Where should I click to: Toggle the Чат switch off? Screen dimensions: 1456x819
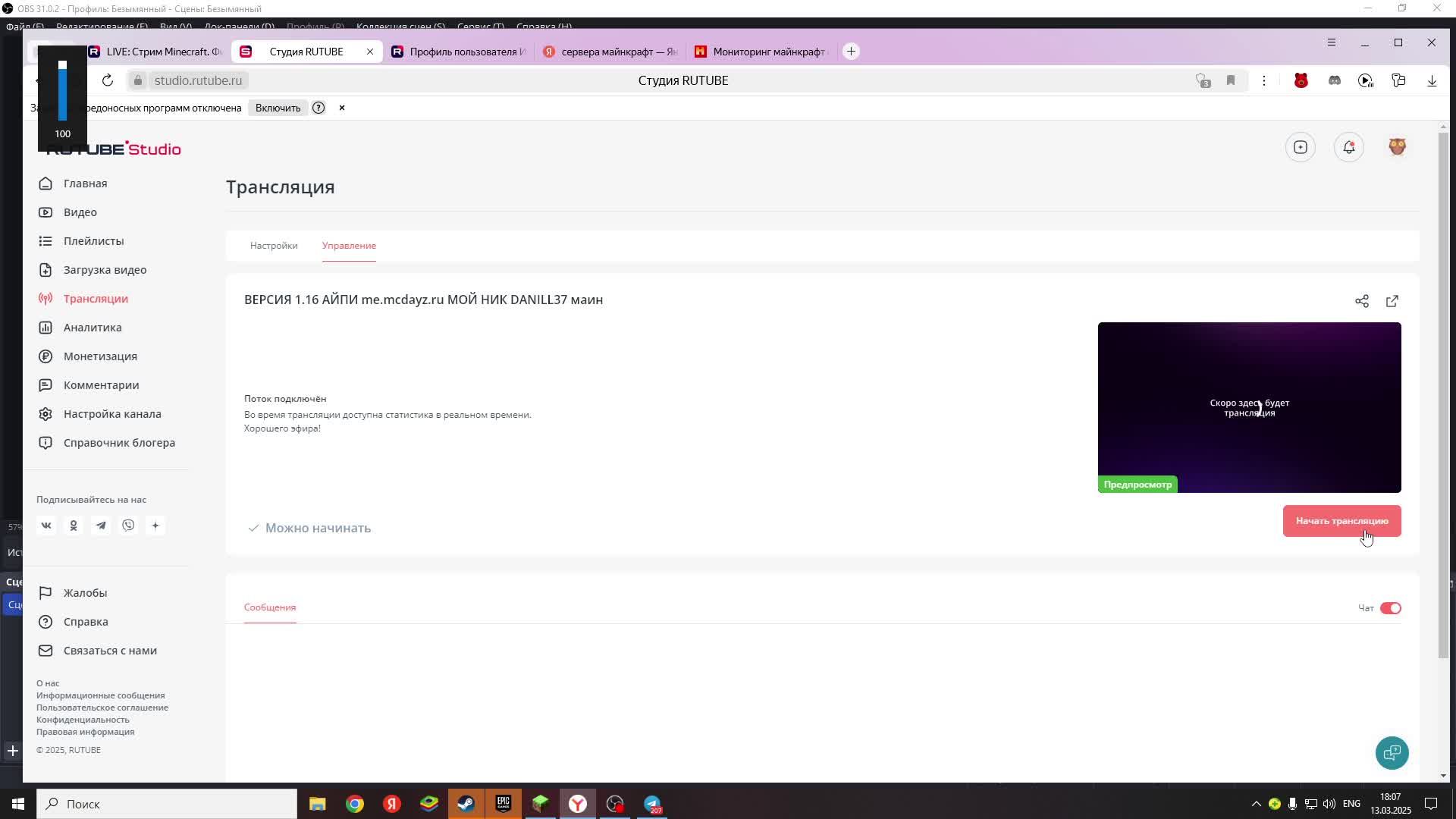click(x=1390, y=608)
